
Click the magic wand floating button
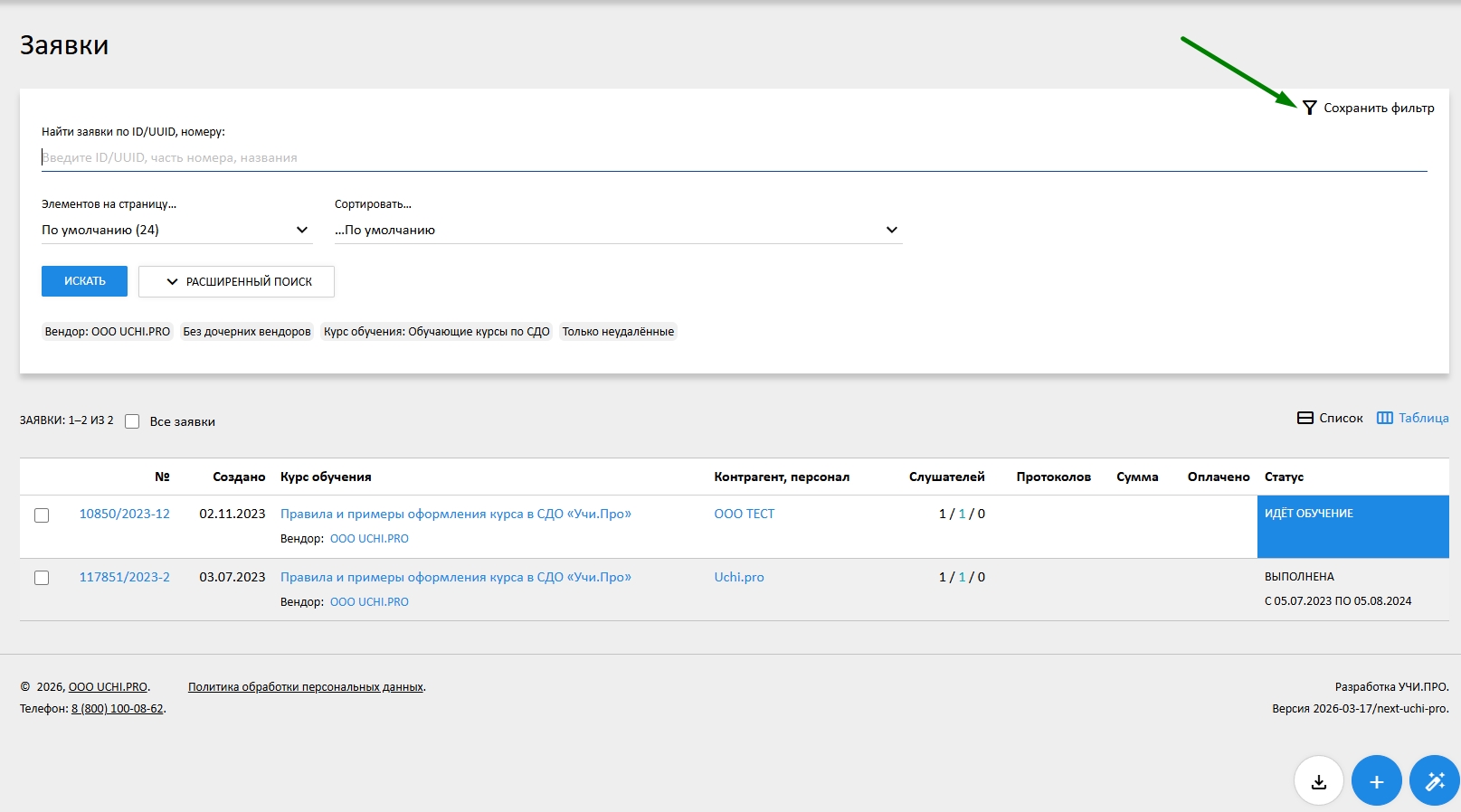tap(1434, 781)
